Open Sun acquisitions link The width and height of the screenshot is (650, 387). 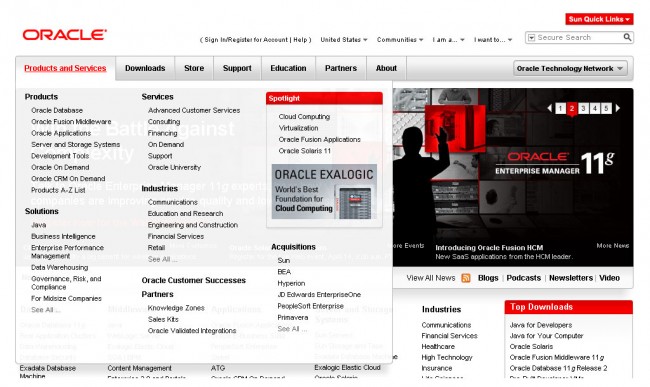tap(284, 261)
